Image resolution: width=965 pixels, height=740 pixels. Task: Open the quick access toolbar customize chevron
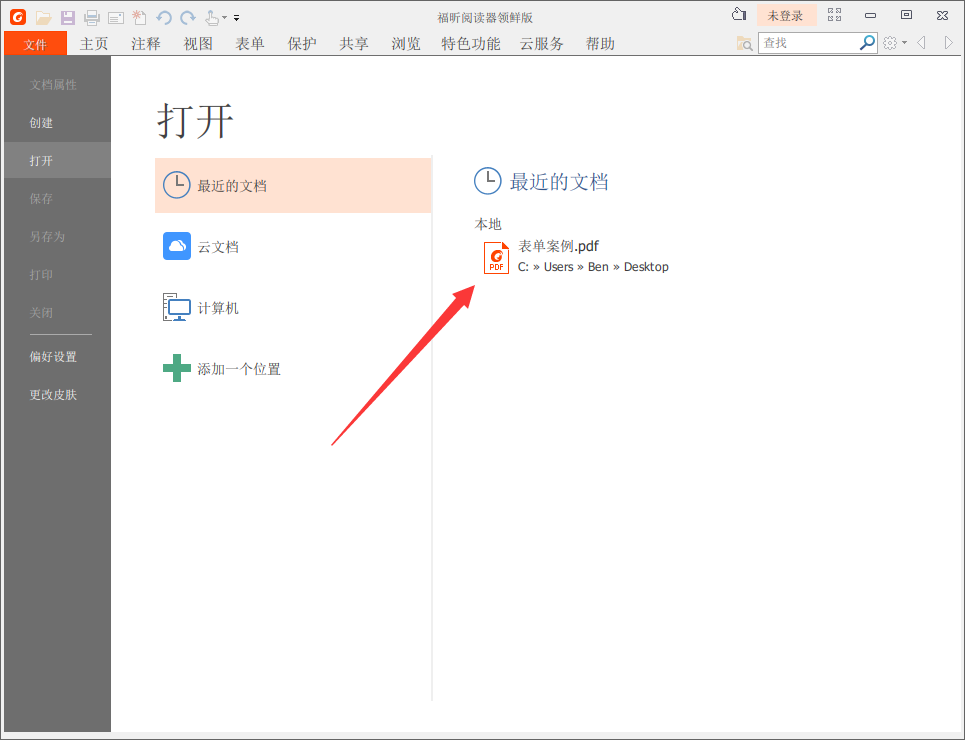pos(236,17)
